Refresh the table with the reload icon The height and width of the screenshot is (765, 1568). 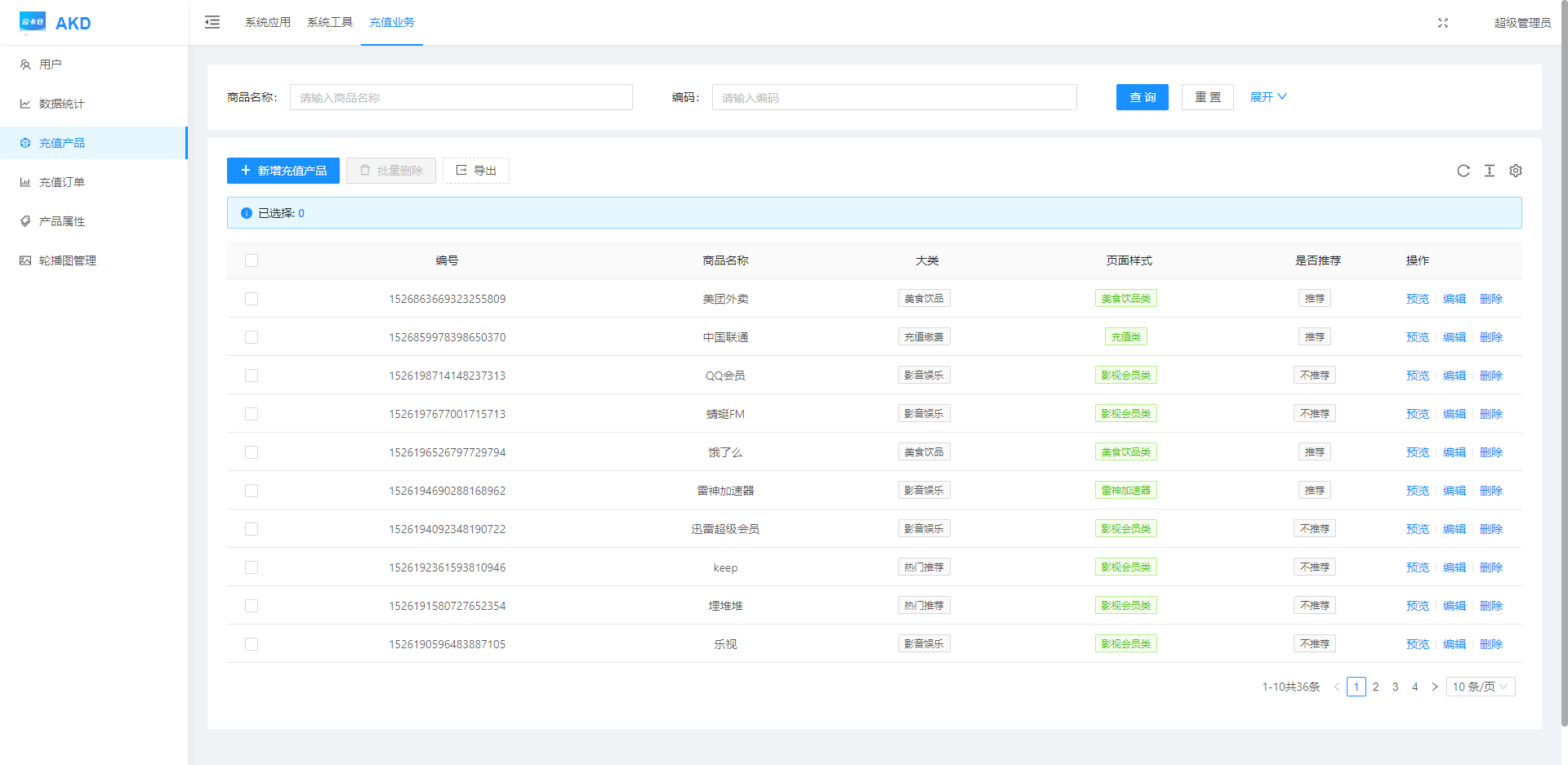click(1463, 171)
